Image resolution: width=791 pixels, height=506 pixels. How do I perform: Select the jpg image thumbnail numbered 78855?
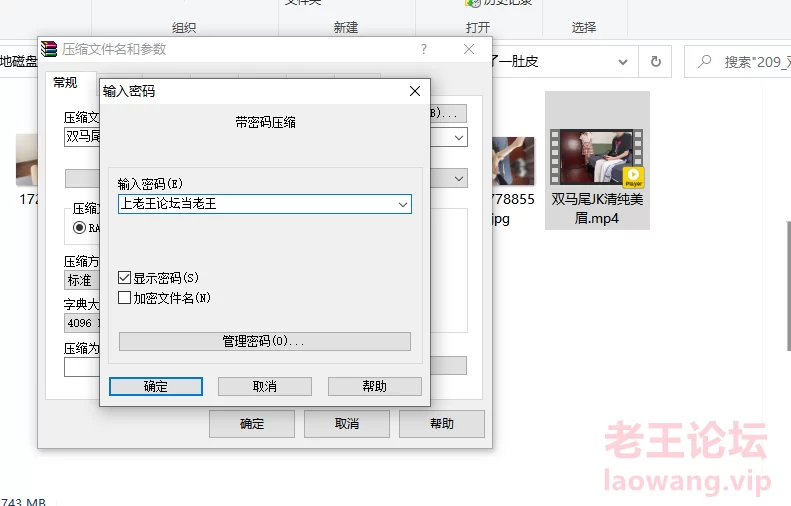tap(513, 160)
